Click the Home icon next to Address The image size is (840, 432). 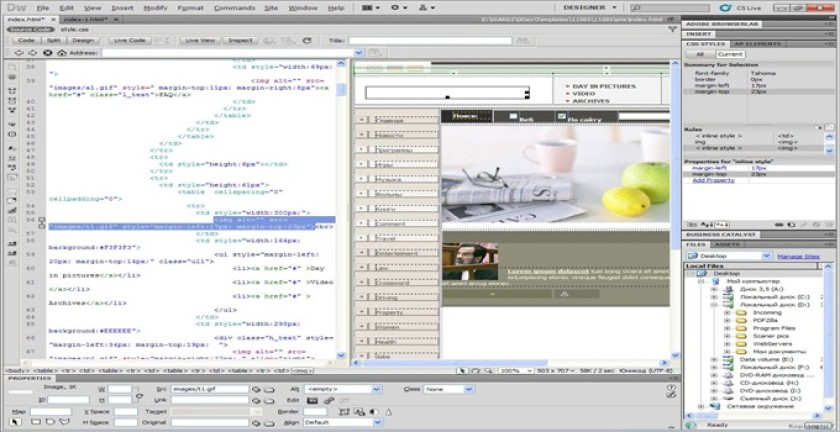[x=62, y=53]
